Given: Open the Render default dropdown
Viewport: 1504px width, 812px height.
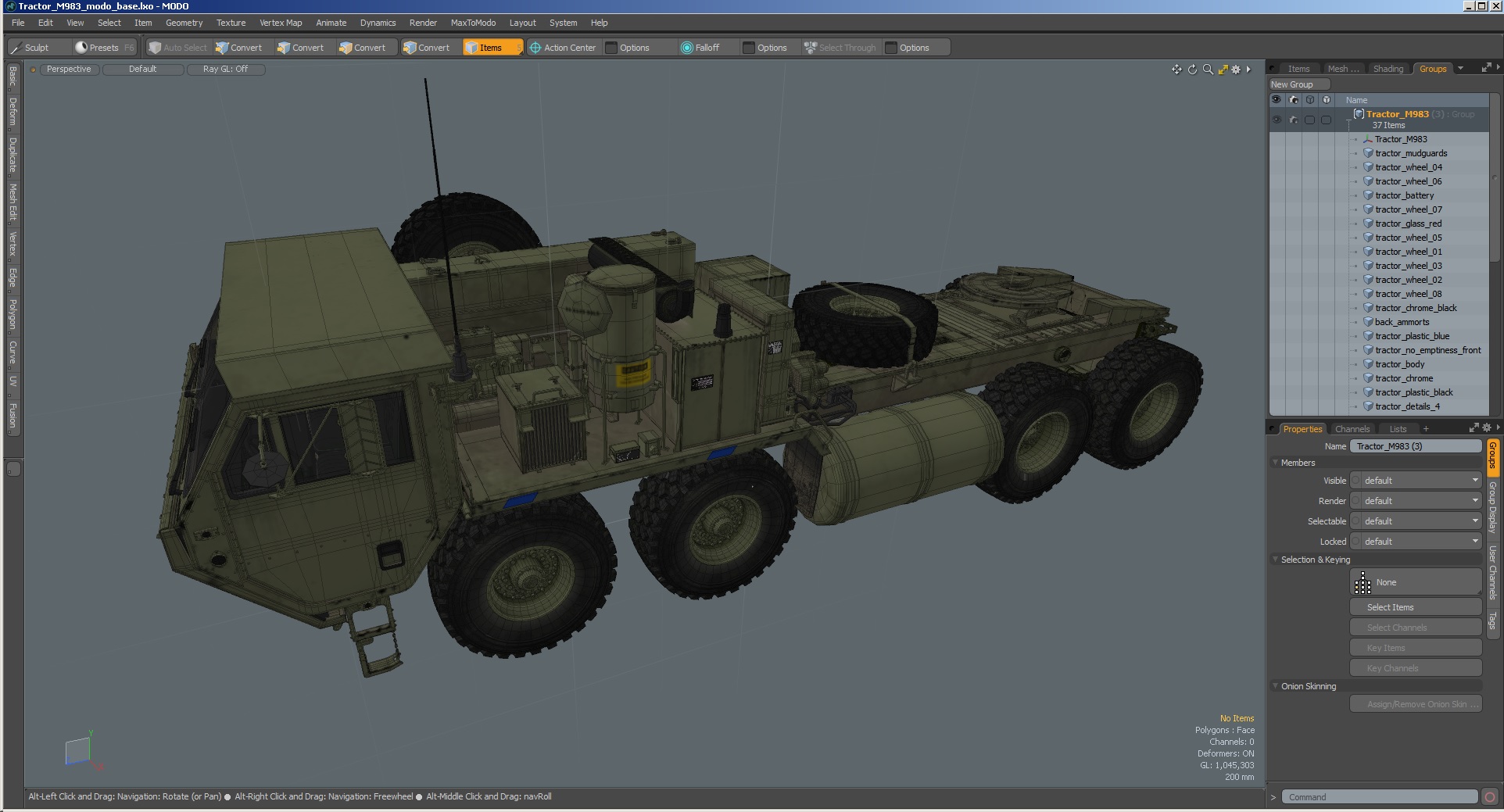Looking at the screenshot, I should (x=1421, y=501).
